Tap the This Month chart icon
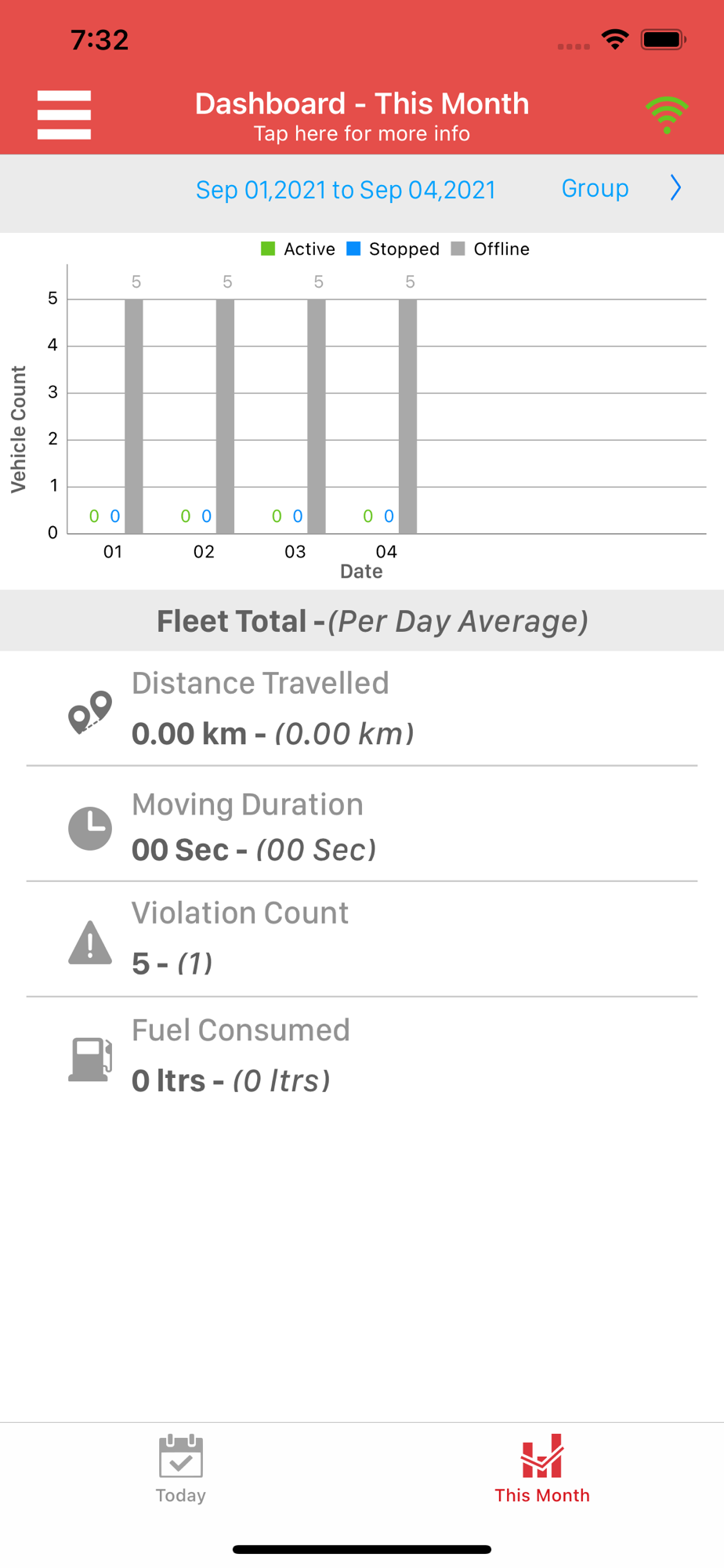The width and height of the screenshot is (724, 1568). (542, 1457)
